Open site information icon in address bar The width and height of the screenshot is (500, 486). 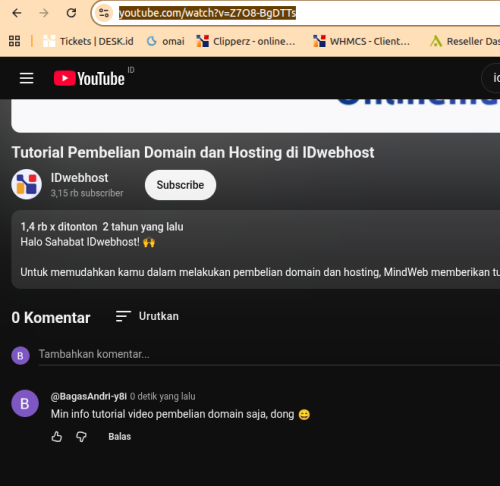(x=104, y=13)
